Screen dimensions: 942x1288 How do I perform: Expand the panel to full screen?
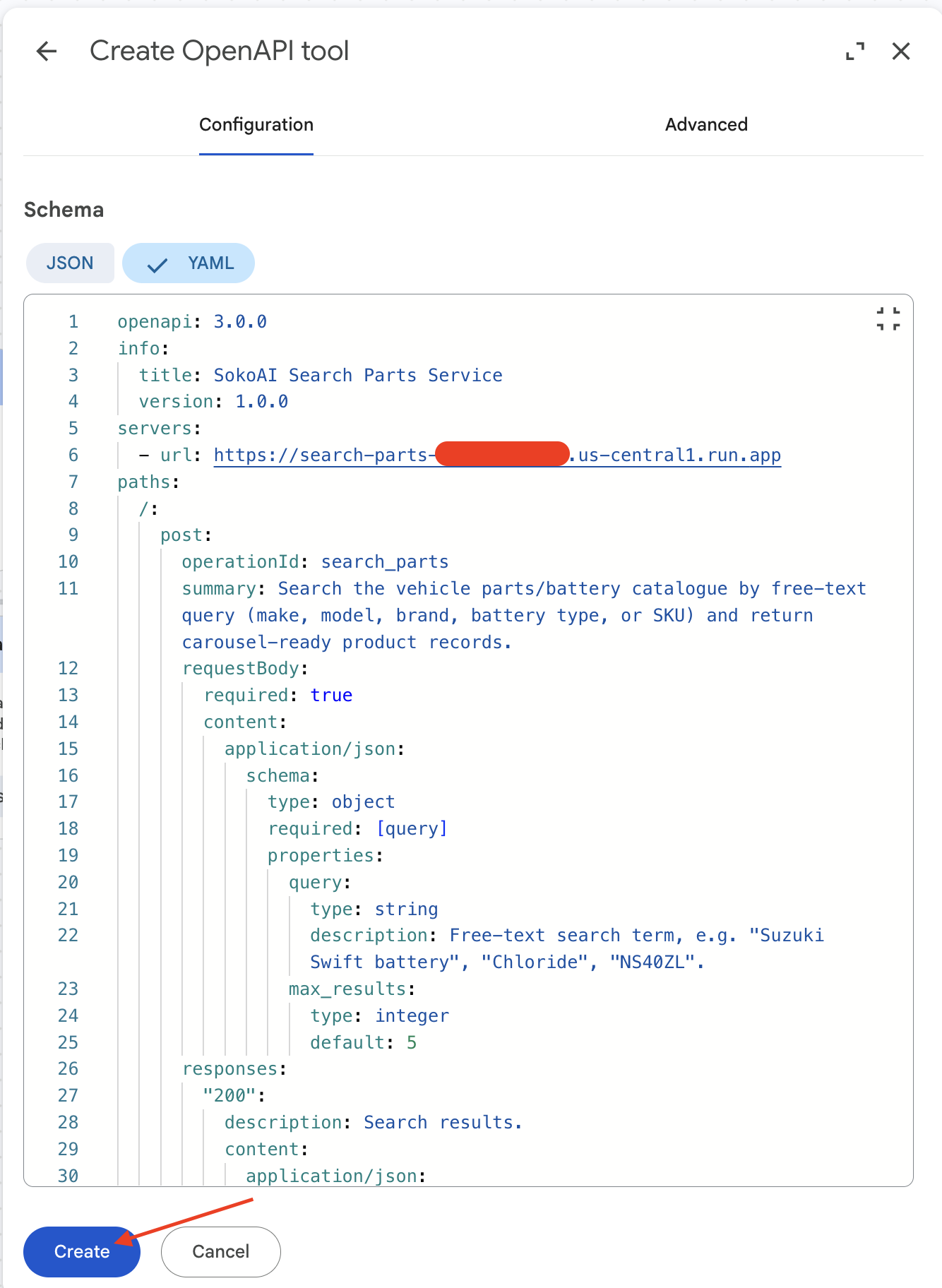click(x=855, y=51)
